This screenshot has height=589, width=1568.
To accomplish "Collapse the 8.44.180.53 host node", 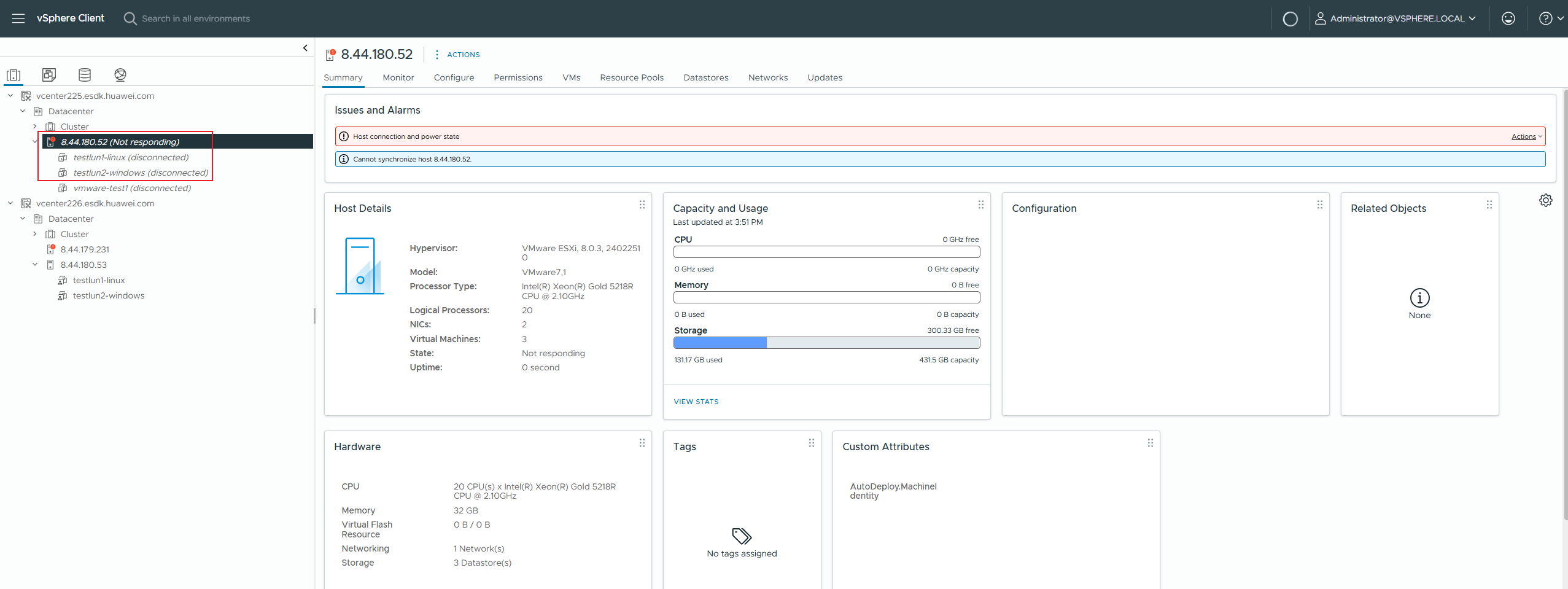I will [x=35, y=265].
